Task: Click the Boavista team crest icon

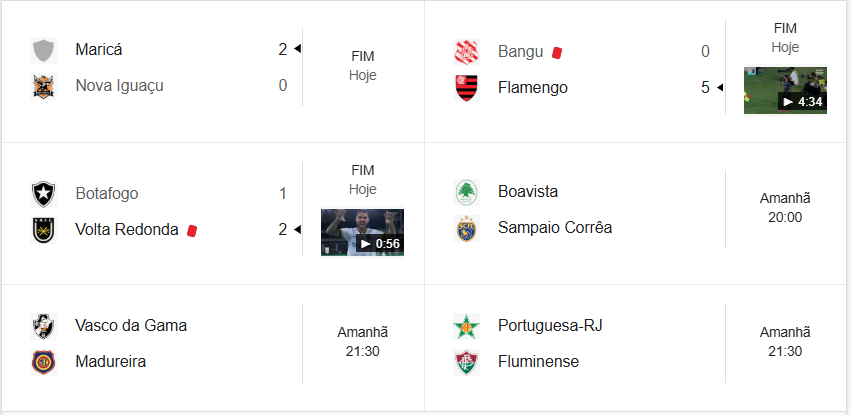Action: (x=466, y=192)
